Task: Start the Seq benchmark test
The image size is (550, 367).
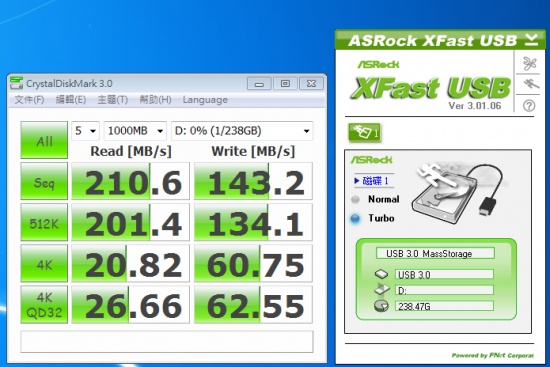Action: (44, 181)
